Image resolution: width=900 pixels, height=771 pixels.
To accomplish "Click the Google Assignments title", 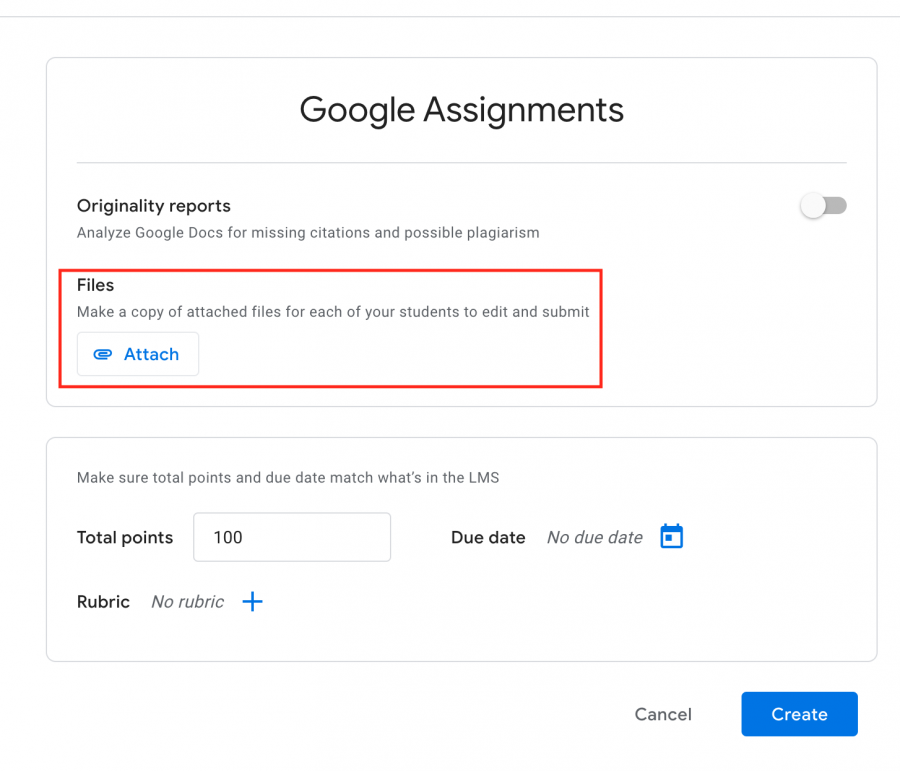I will (461, 110).
